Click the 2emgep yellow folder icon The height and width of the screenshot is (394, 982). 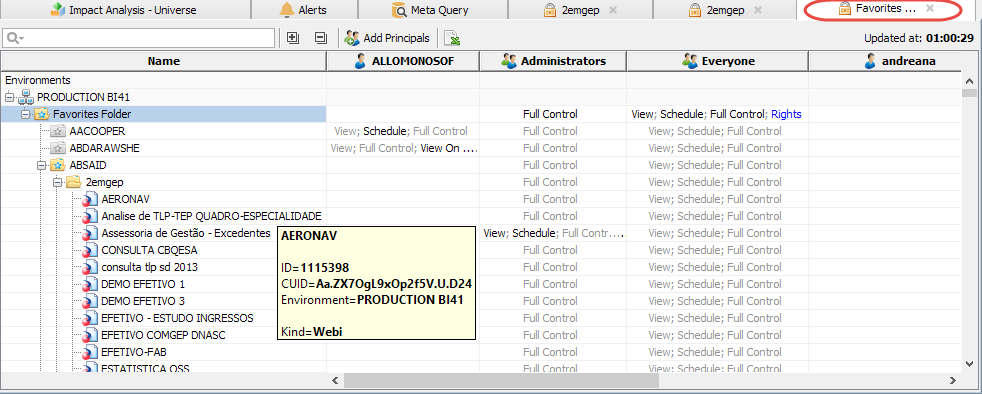pos(75,182)
